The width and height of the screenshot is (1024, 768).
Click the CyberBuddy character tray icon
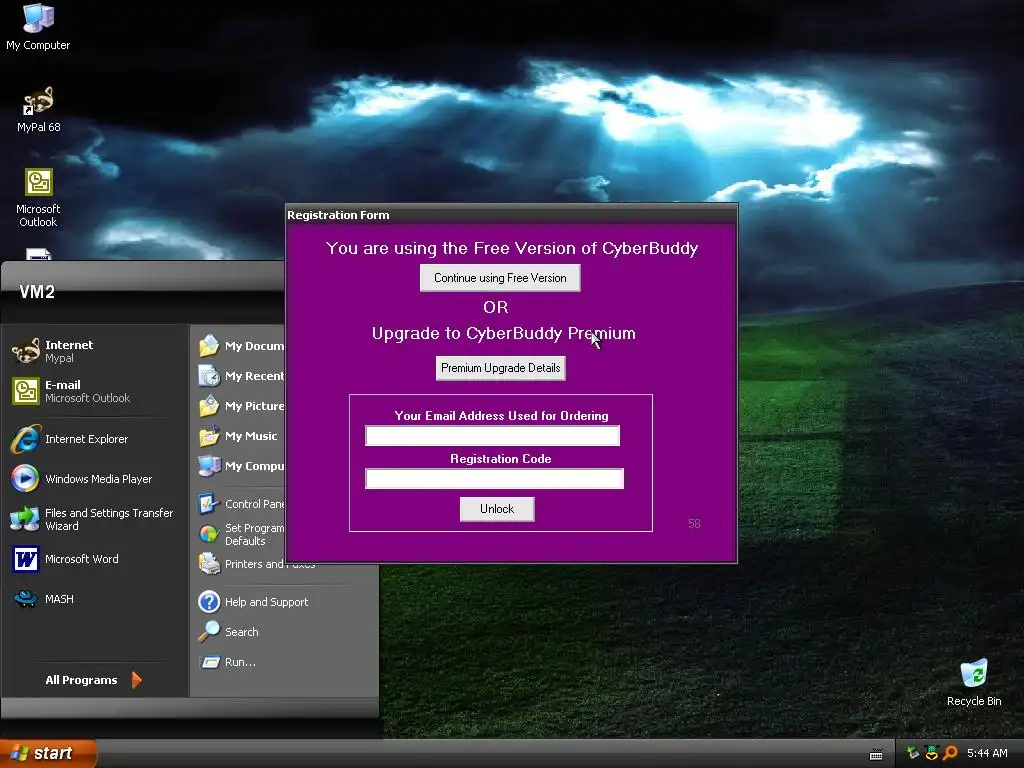(931, 753)
